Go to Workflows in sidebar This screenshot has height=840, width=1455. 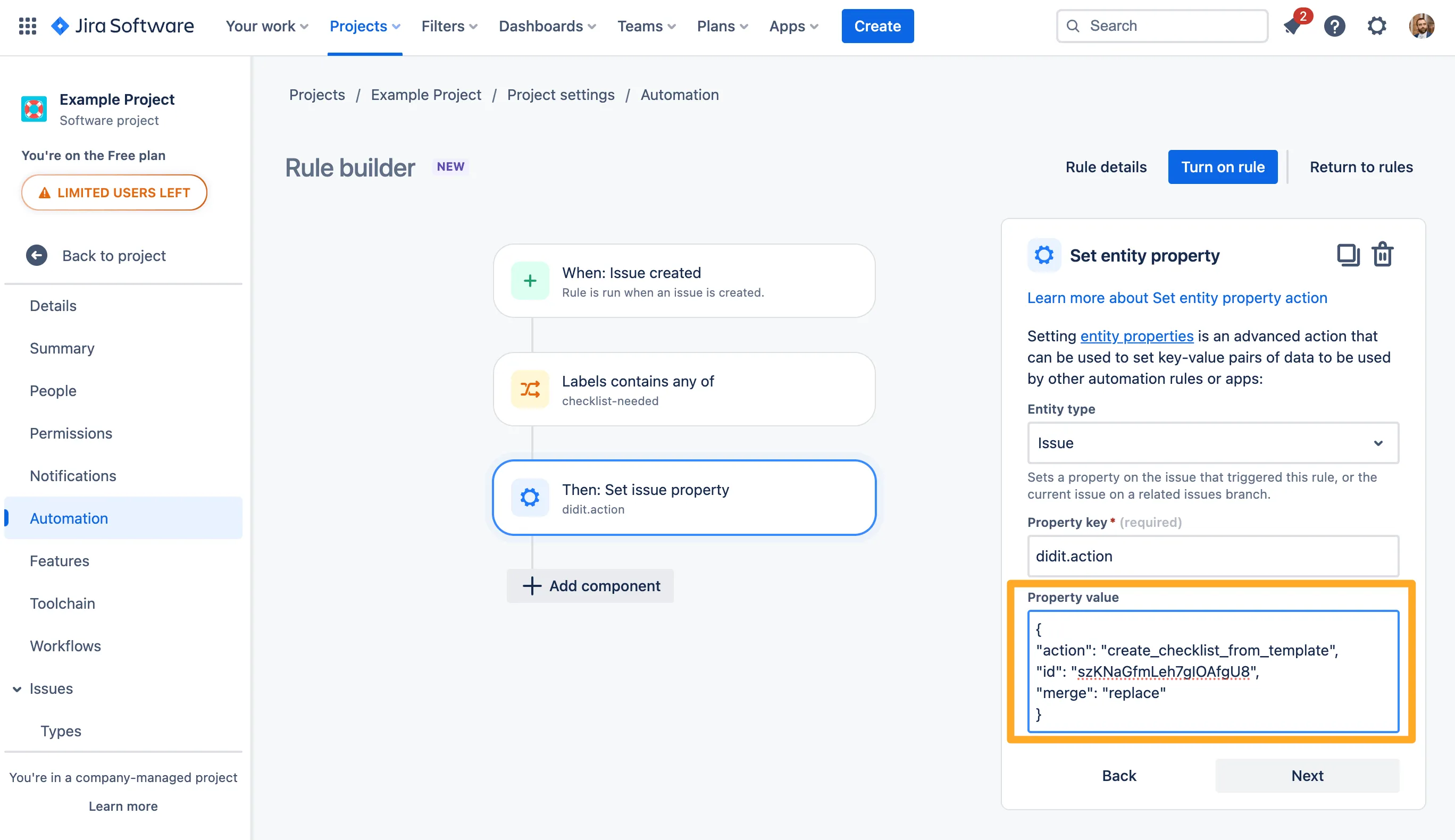point(65,646)
